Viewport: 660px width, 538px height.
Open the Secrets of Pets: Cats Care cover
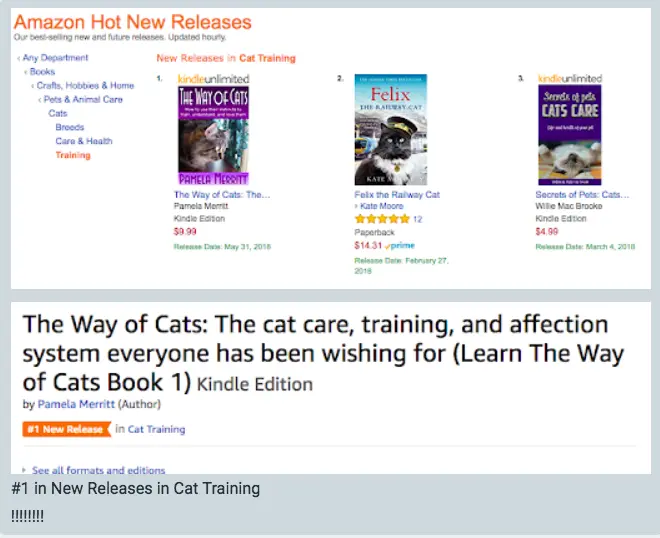coord(569,135)
